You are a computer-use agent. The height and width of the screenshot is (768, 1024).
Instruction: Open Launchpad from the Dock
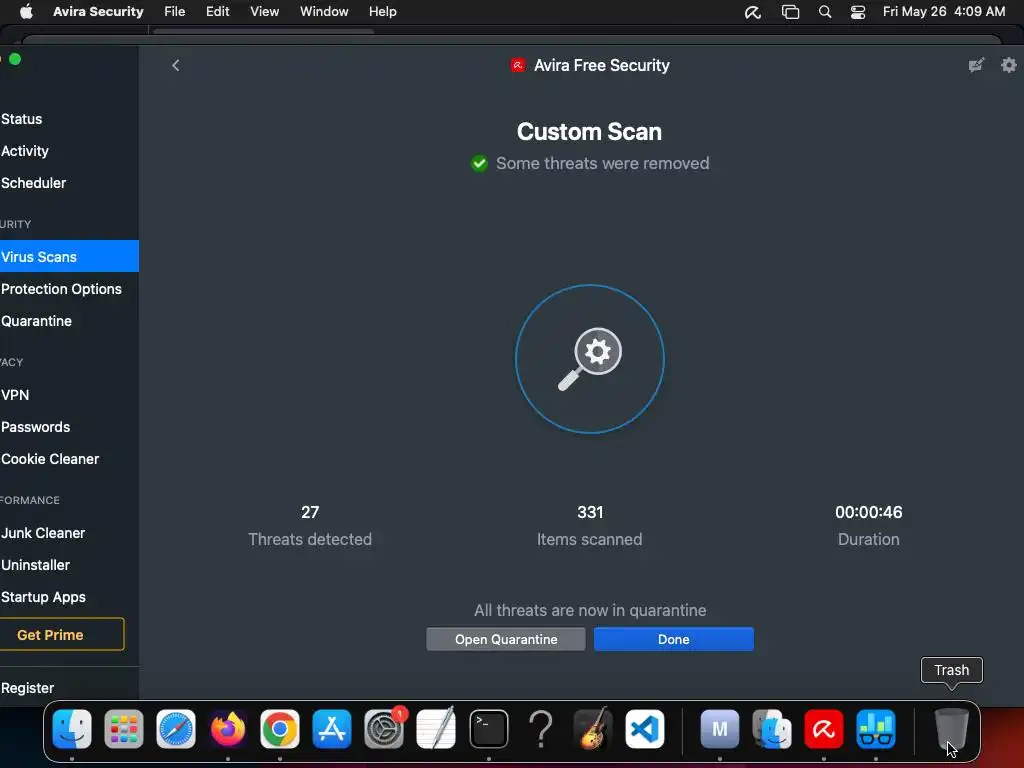[x=123, y=729]
